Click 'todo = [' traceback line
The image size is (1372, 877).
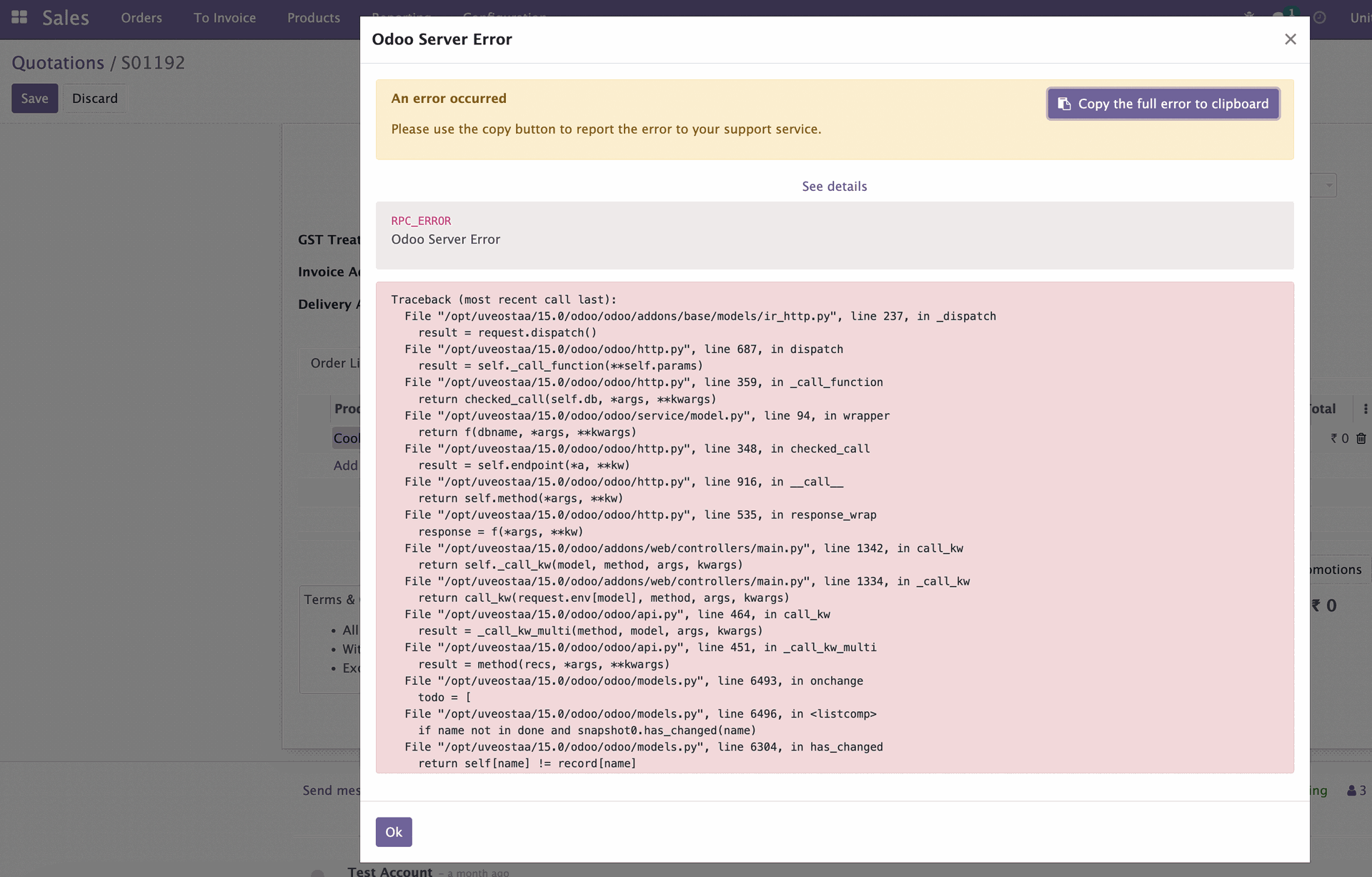click(x=444, y=697)
